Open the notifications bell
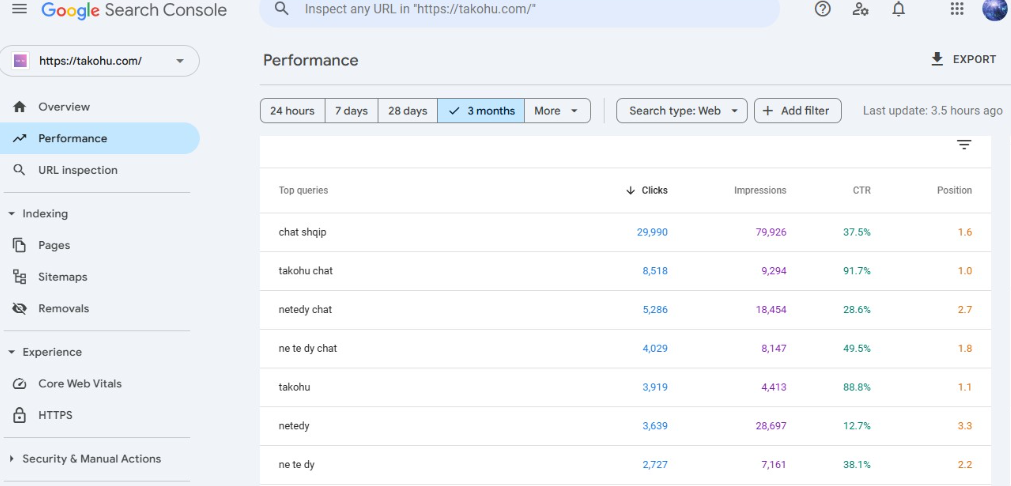The width and height of the screenshot is (1011, 486). [898, 9]
